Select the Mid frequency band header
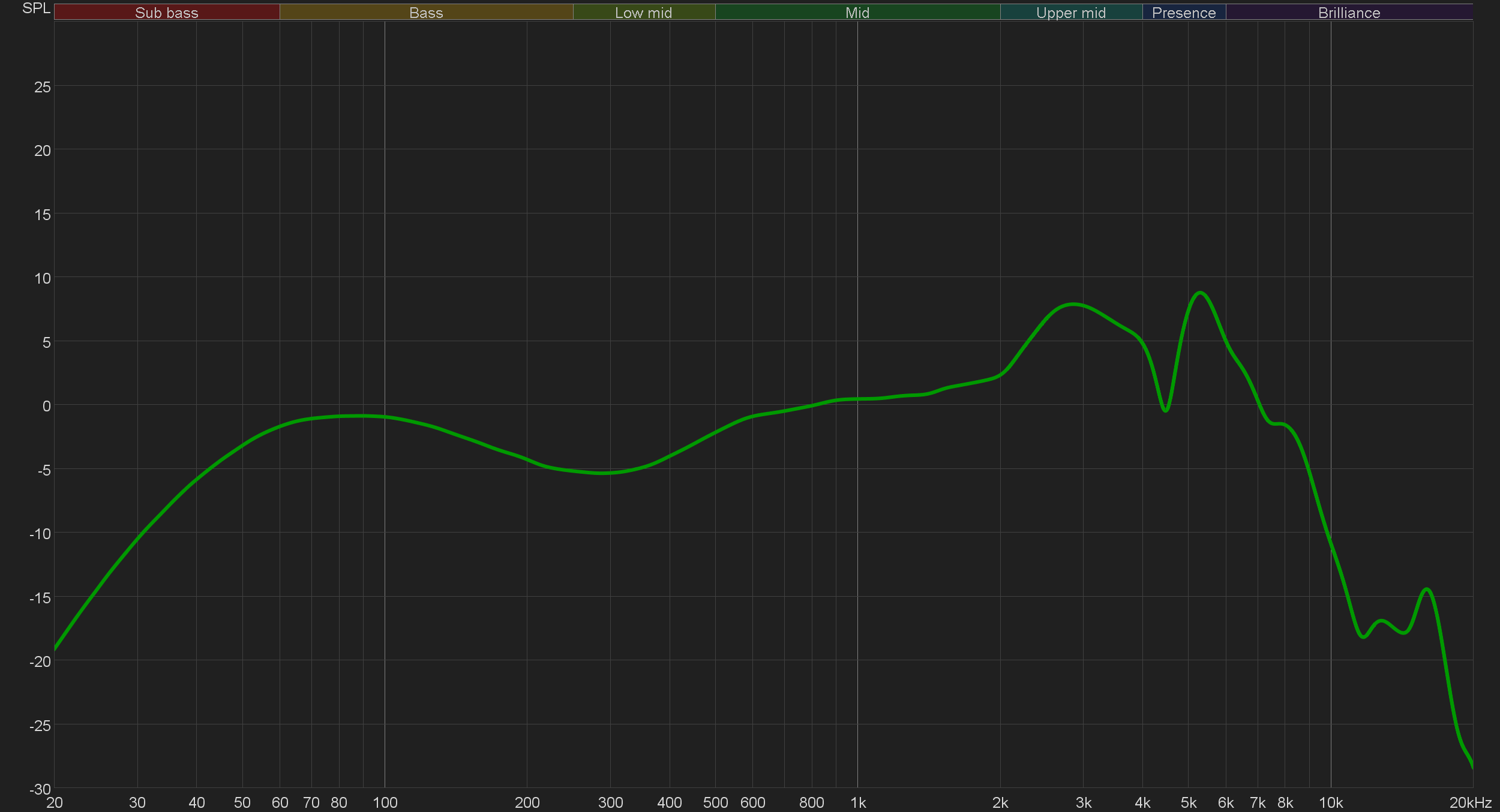Screen dimensions: 1500x812 [857, 13]
